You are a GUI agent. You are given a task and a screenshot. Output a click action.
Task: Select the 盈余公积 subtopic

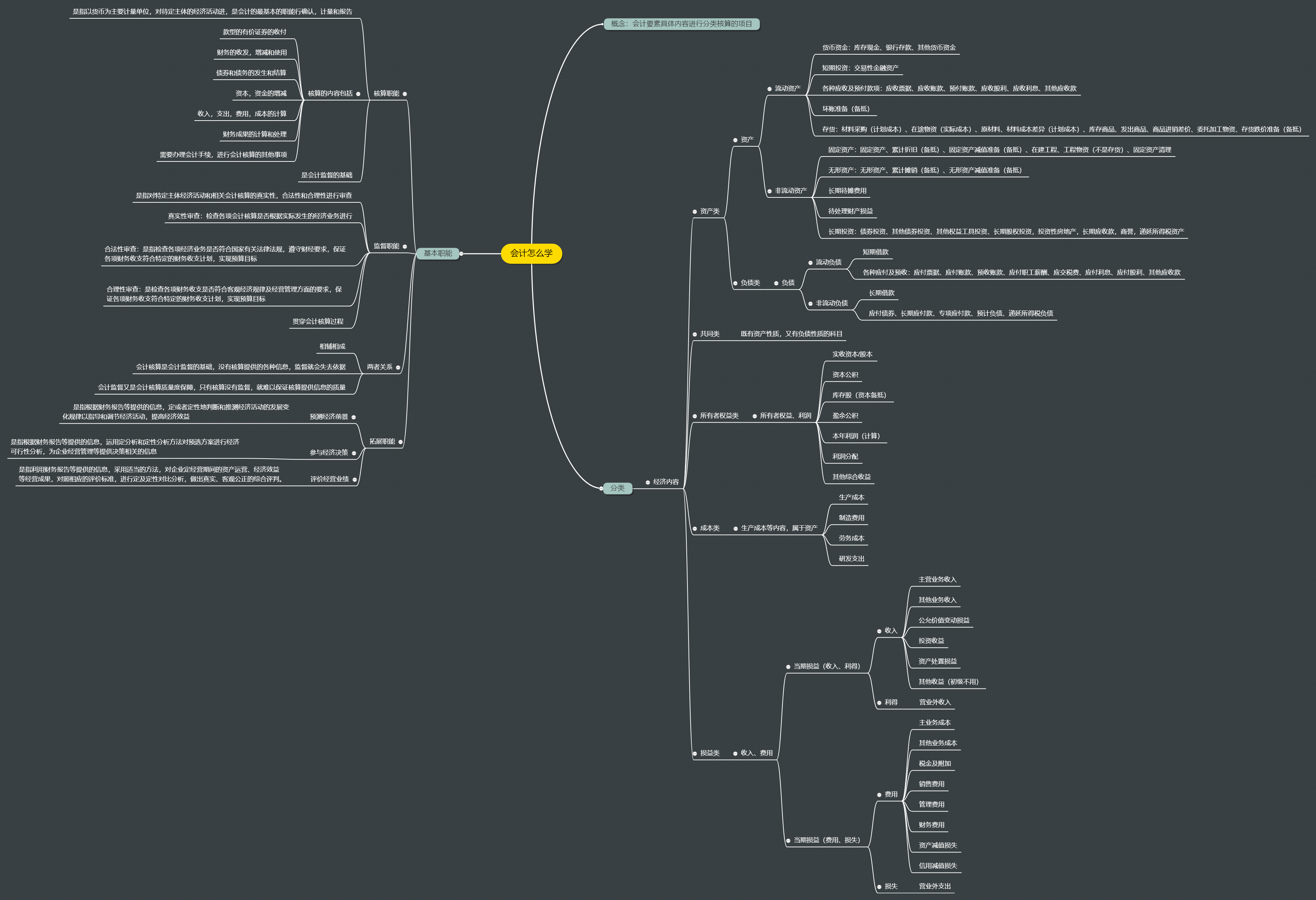click(x=845, y=416)
